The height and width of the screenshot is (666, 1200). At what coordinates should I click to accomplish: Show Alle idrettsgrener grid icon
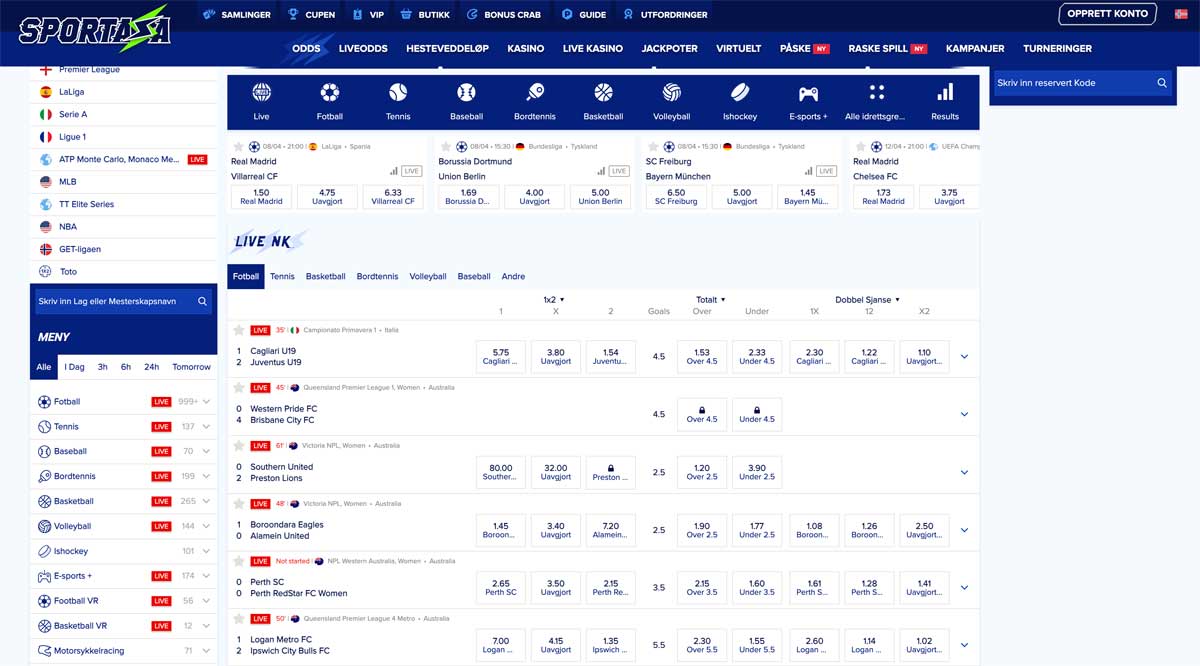click(x=877, y=93)
